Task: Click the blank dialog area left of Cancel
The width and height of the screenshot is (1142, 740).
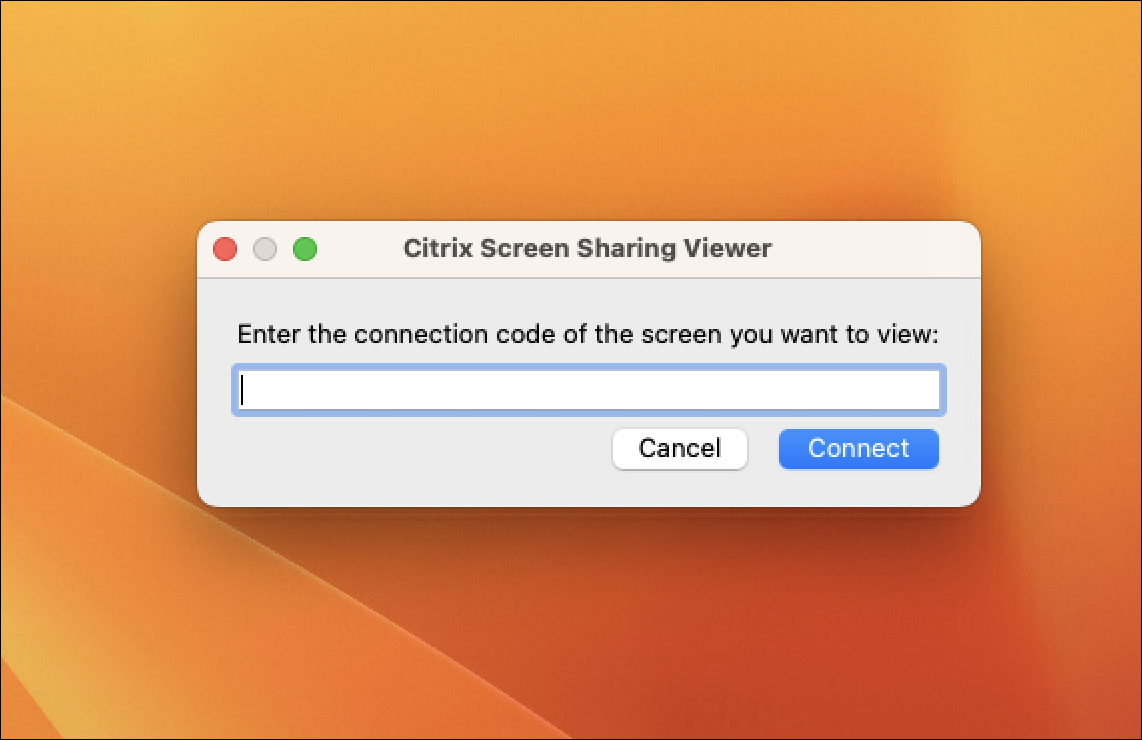Action: point(420,450)
